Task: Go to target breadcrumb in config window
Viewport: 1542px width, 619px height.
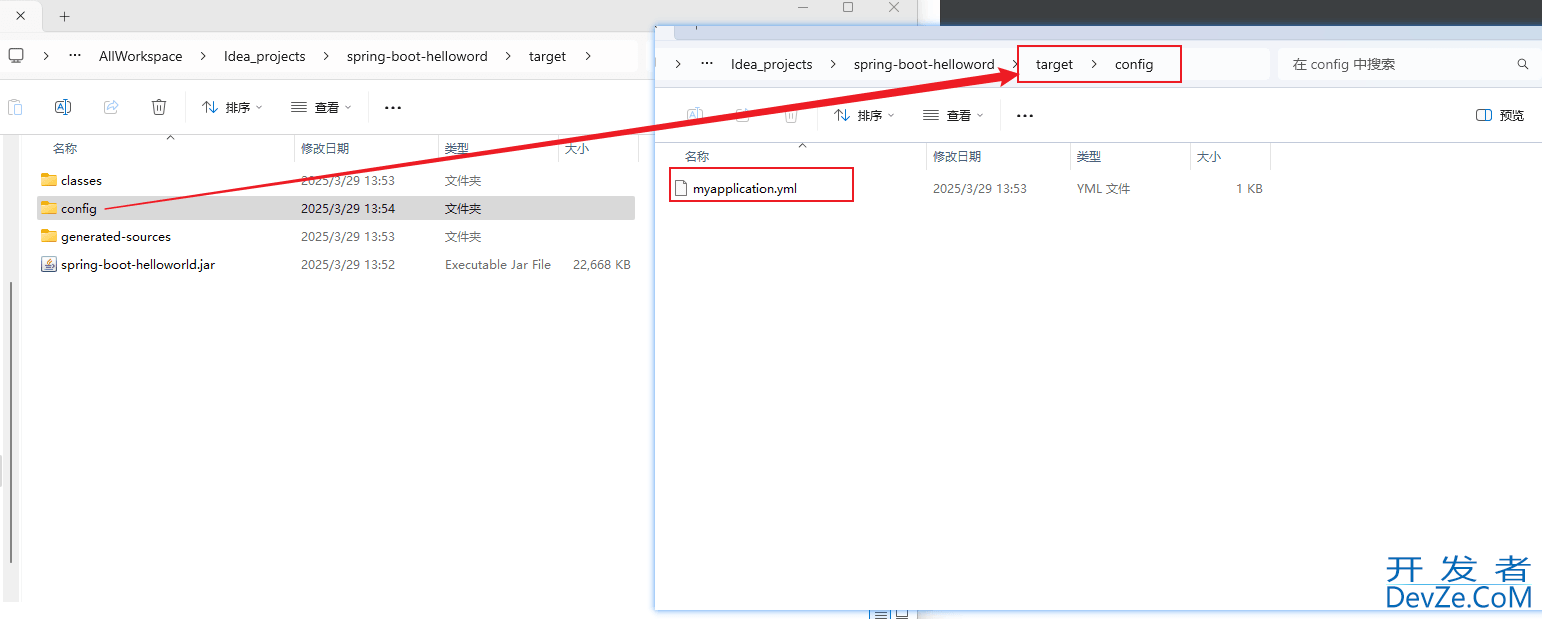Action: click(x=1054, y=64)
